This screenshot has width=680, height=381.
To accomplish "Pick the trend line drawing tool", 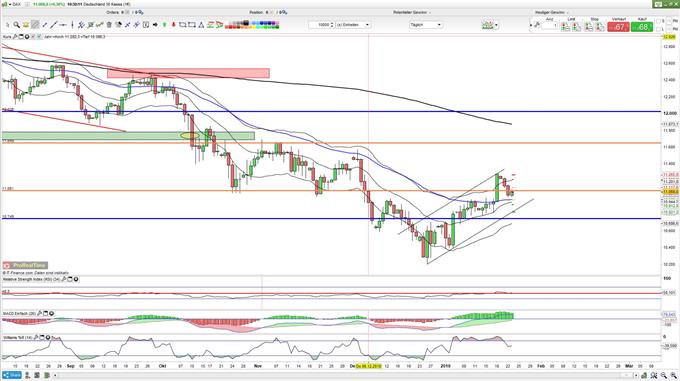I will (53, 25).
